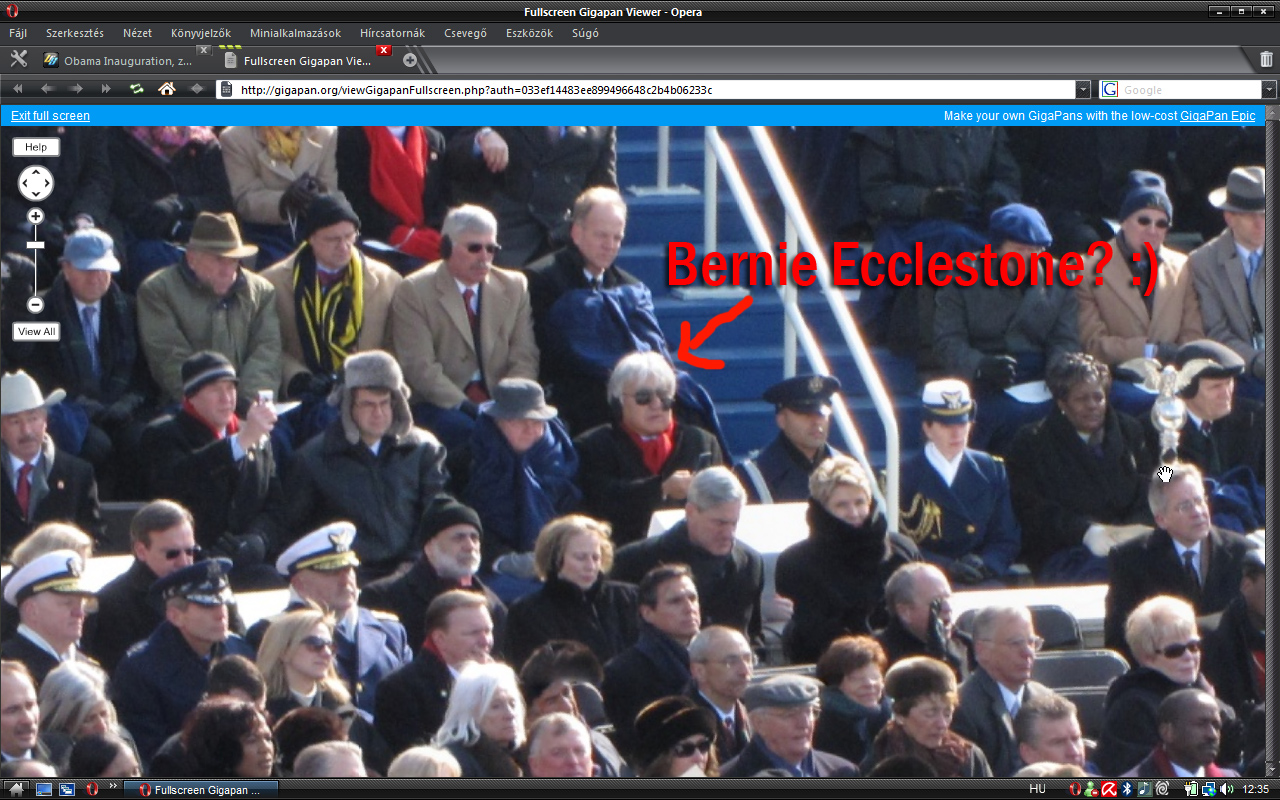Click the Rewind navigation button
The image size is (1280, 800).
click(x=20, y=89)
